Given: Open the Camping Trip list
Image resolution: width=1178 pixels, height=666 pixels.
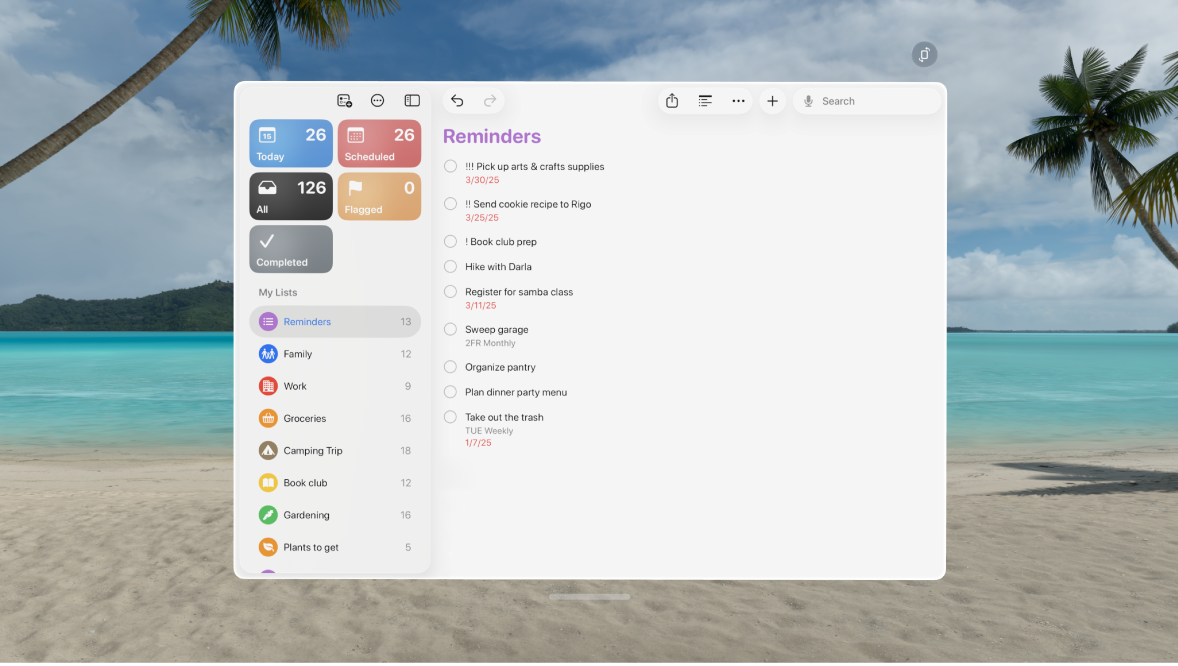Looking at the screenshot, I should (x=335, y=450).
